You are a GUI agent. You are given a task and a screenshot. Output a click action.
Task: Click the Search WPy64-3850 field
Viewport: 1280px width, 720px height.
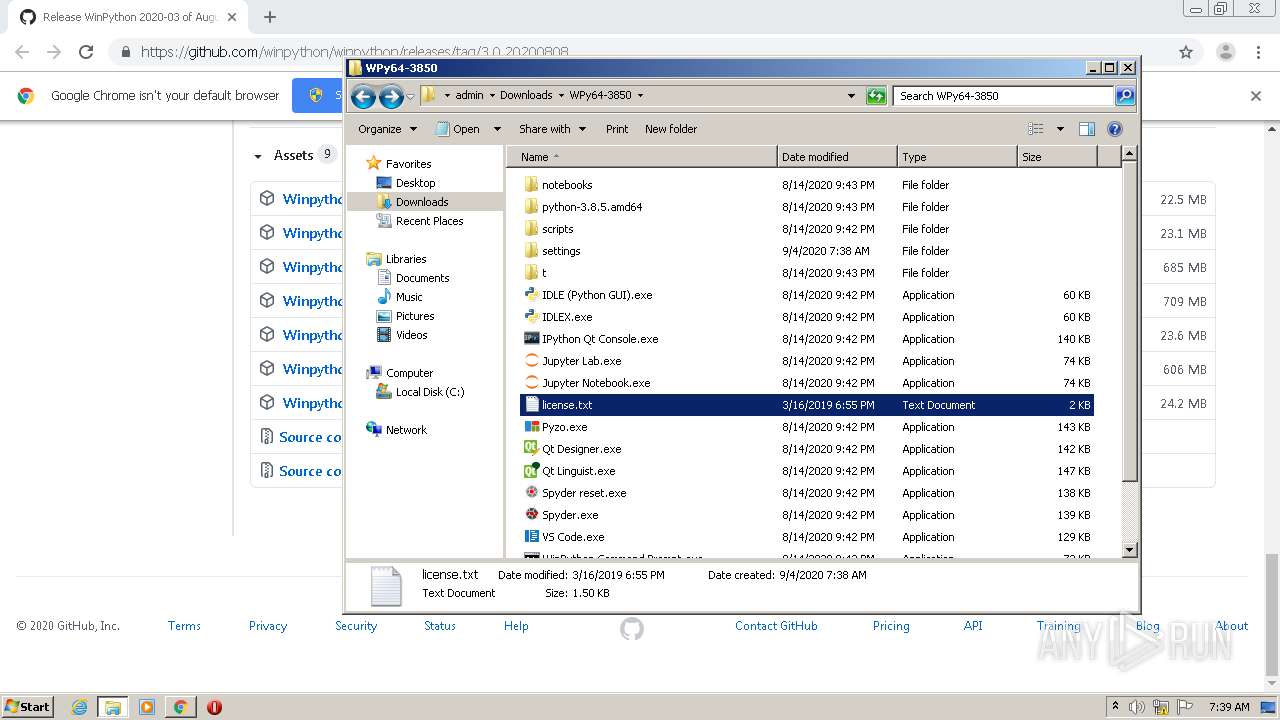click(x=1003, y=96)
